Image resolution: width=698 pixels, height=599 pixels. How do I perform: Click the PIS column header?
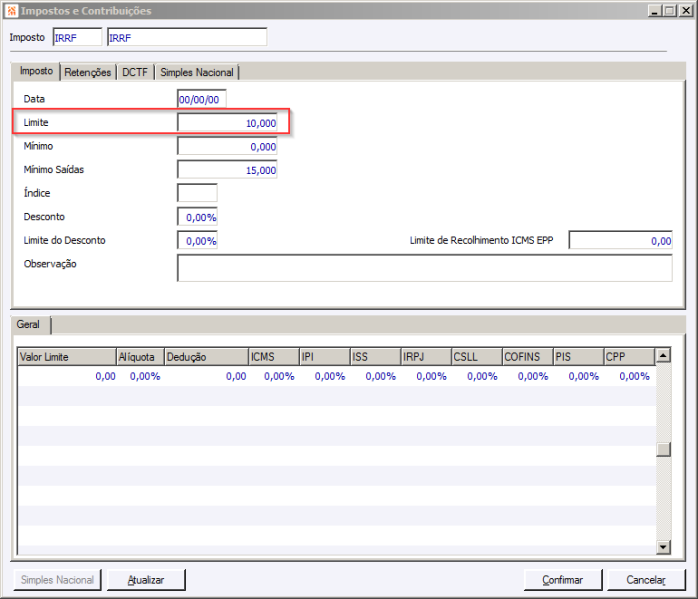click(x=578, y=357)
